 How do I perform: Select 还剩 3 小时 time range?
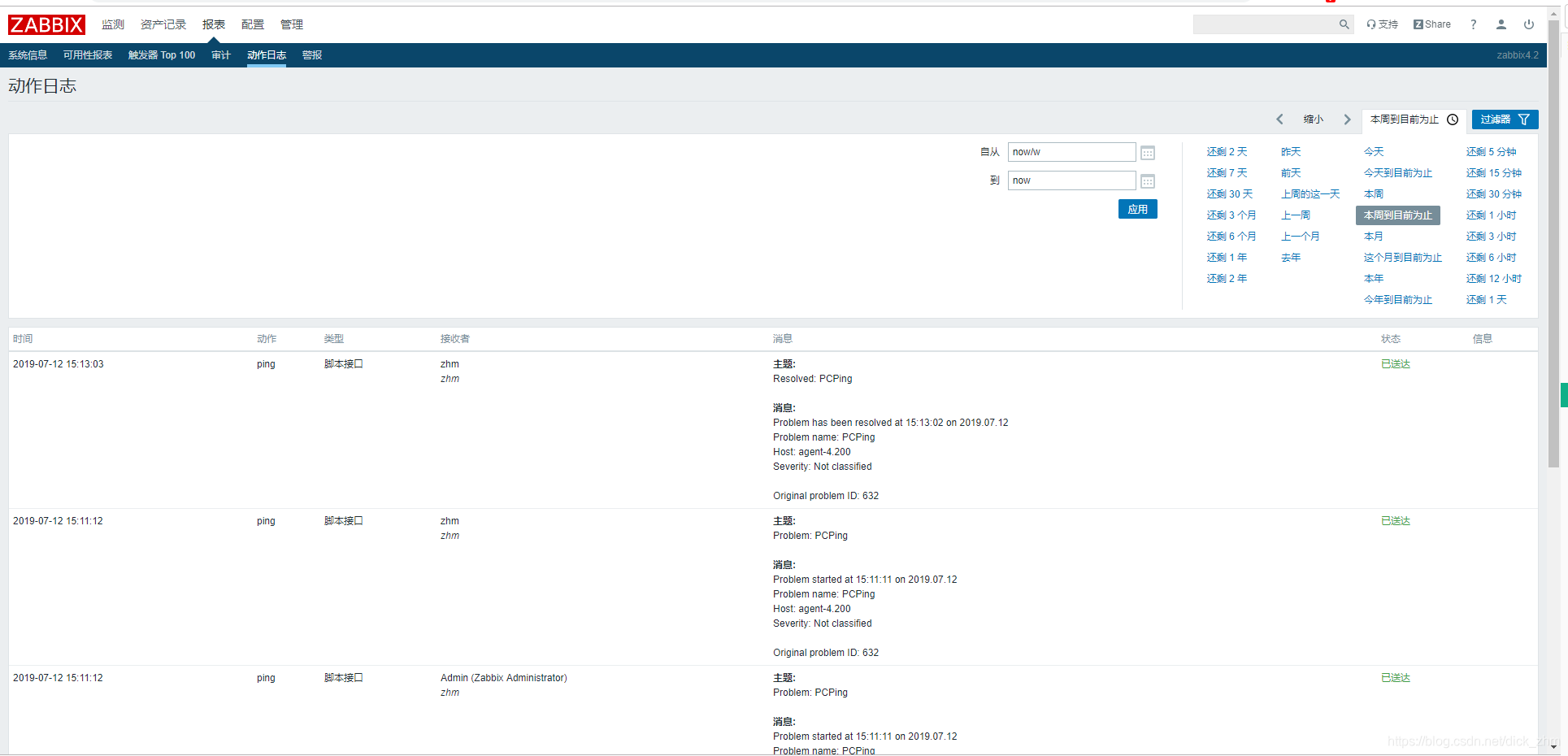coord(1492,237)
